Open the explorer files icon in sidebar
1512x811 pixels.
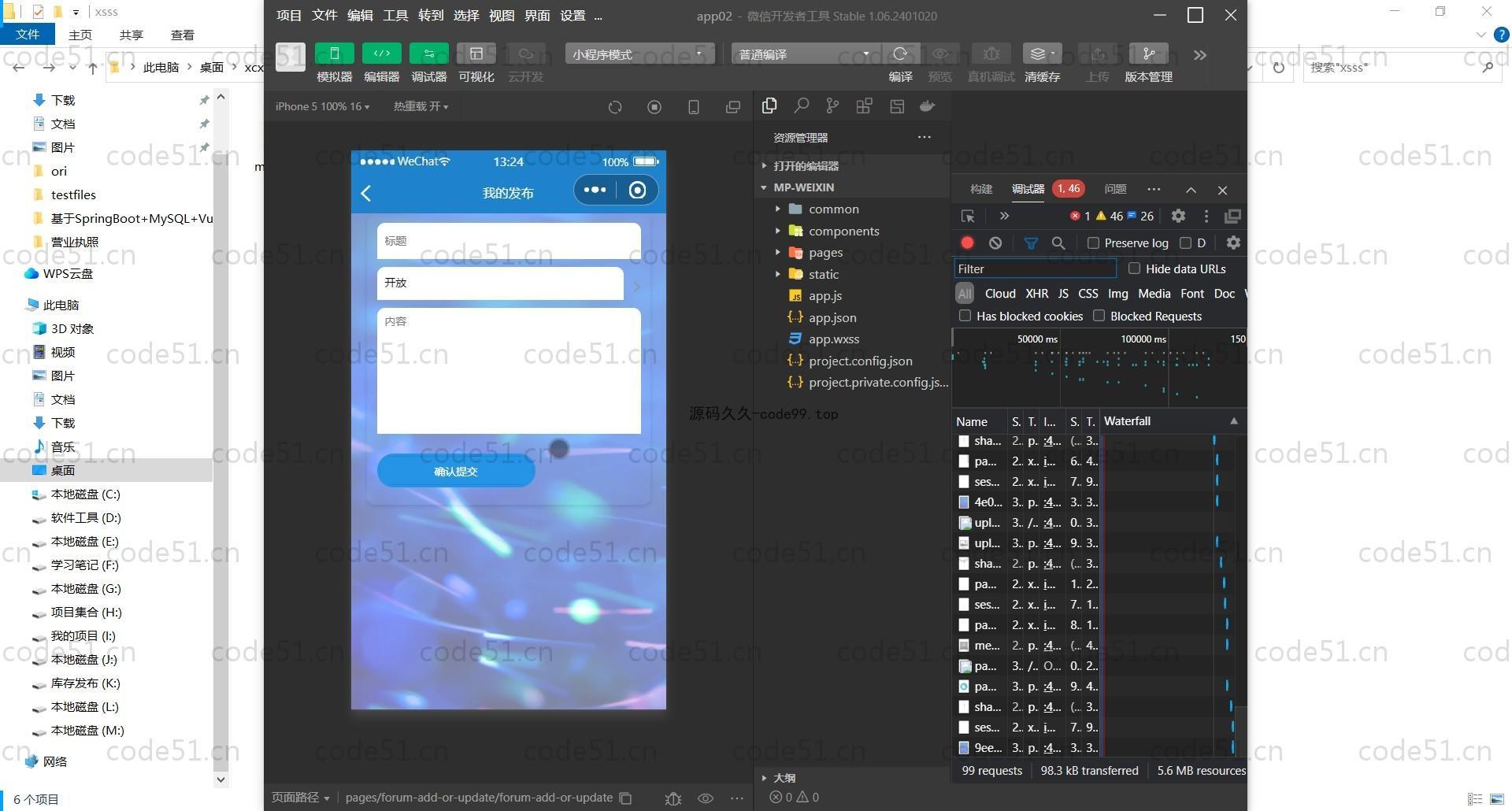click(x=769, y=106)
